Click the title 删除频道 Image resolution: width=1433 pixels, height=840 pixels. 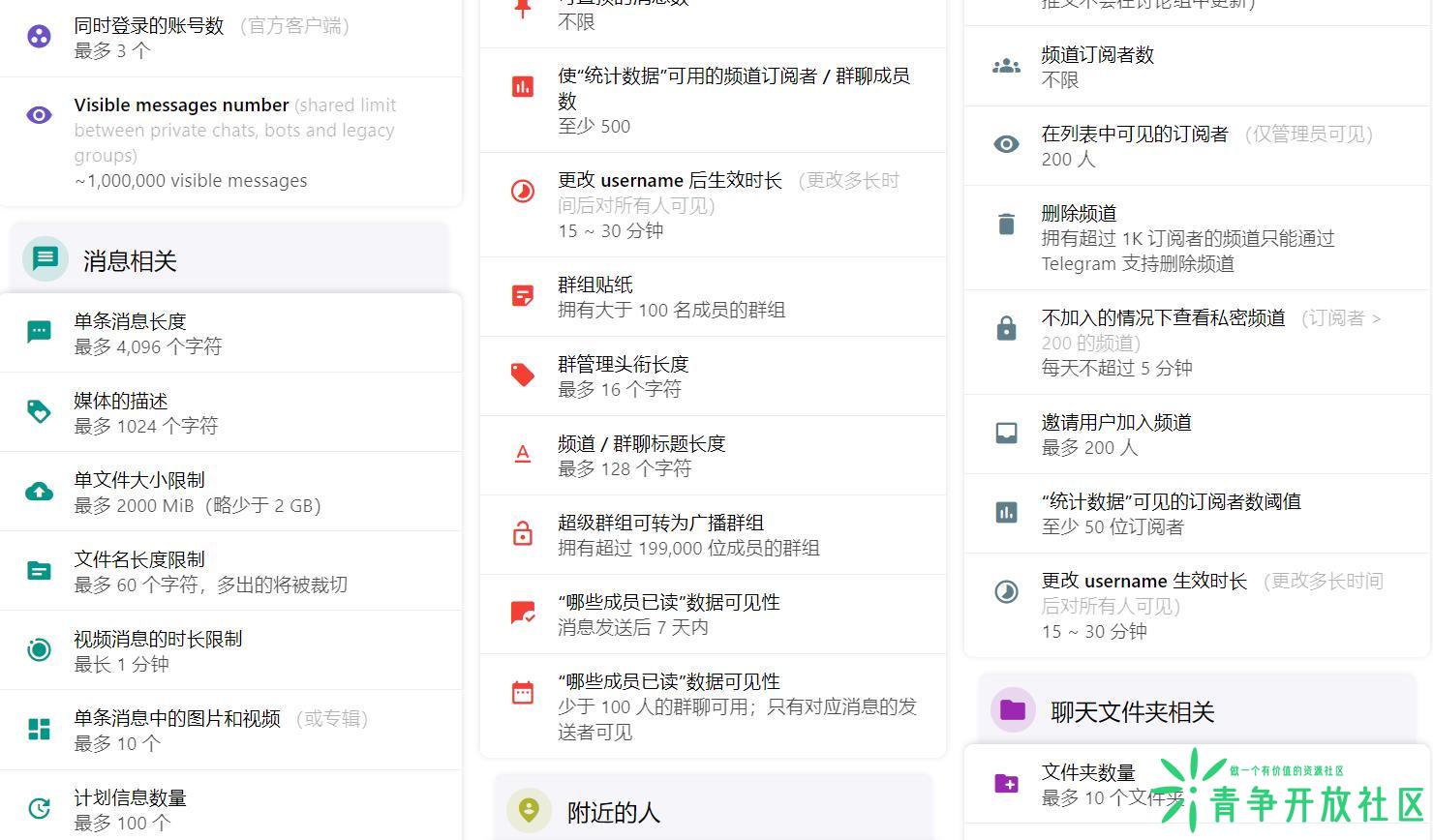click(x=1080, y=213)
